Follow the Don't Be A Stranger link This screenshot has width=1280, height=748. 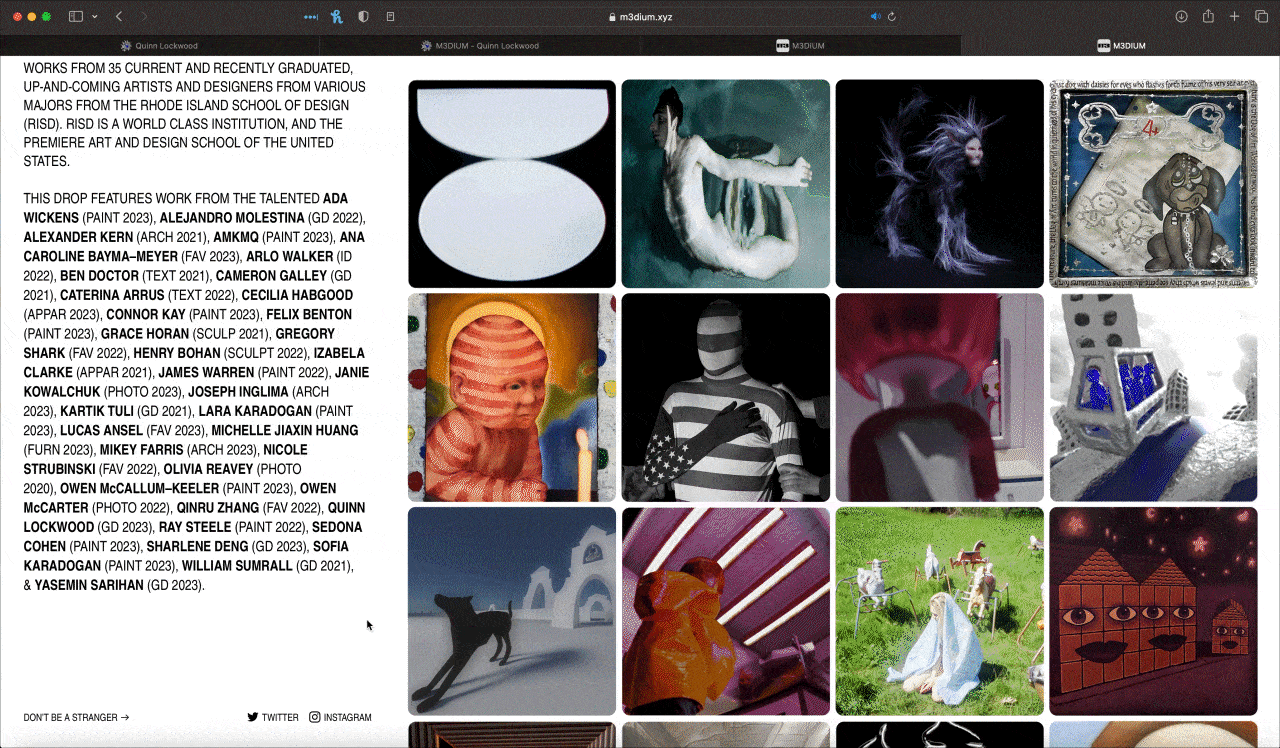pyautogui.click(x=77, y=717)
